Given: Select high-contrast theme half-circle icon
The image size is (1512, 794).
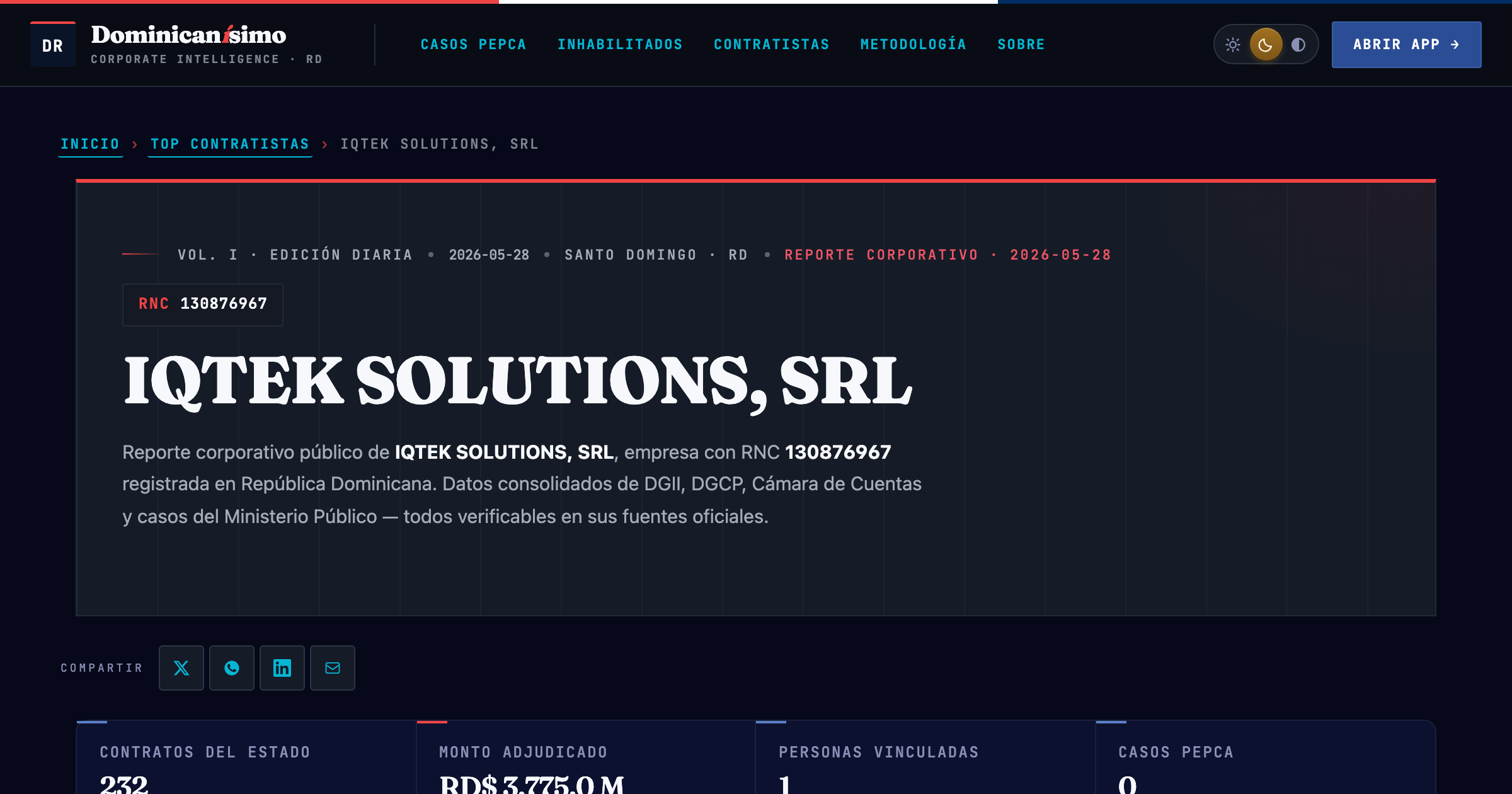Looking at the screenshot, I should coord(1298,44).
